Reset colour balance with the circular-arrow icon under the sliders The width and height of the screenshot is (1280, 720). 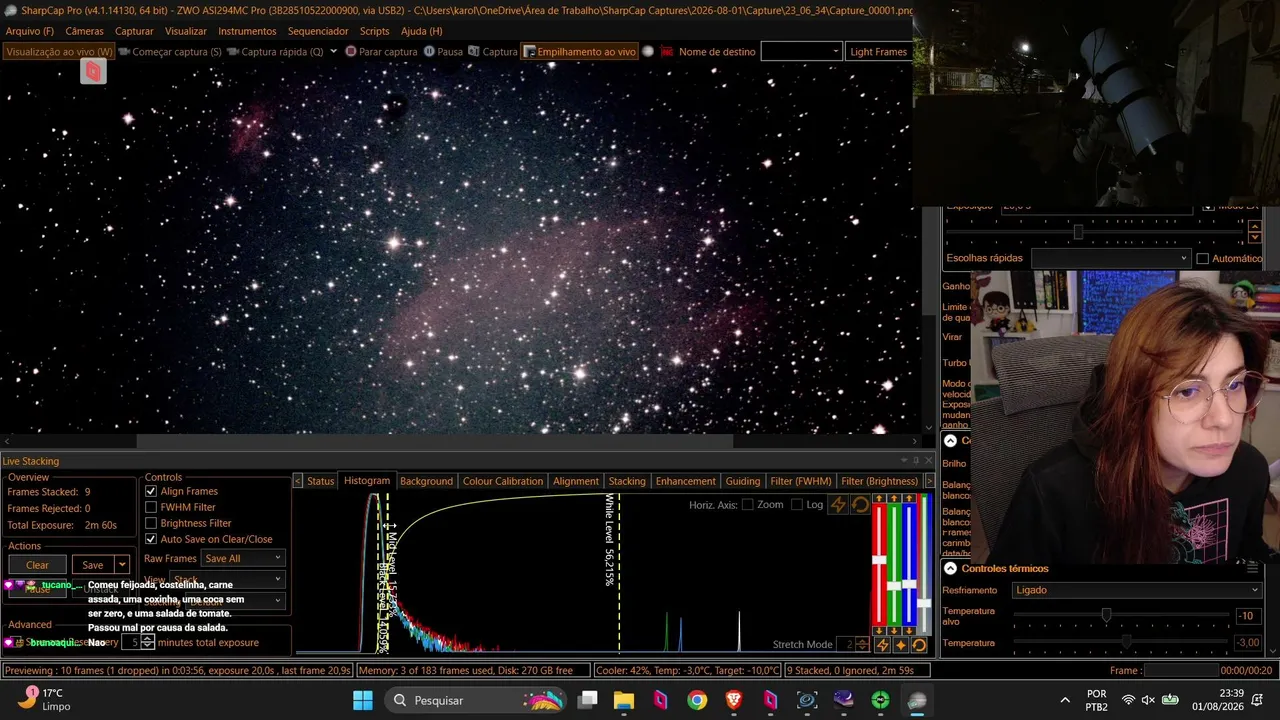(919, 645)
